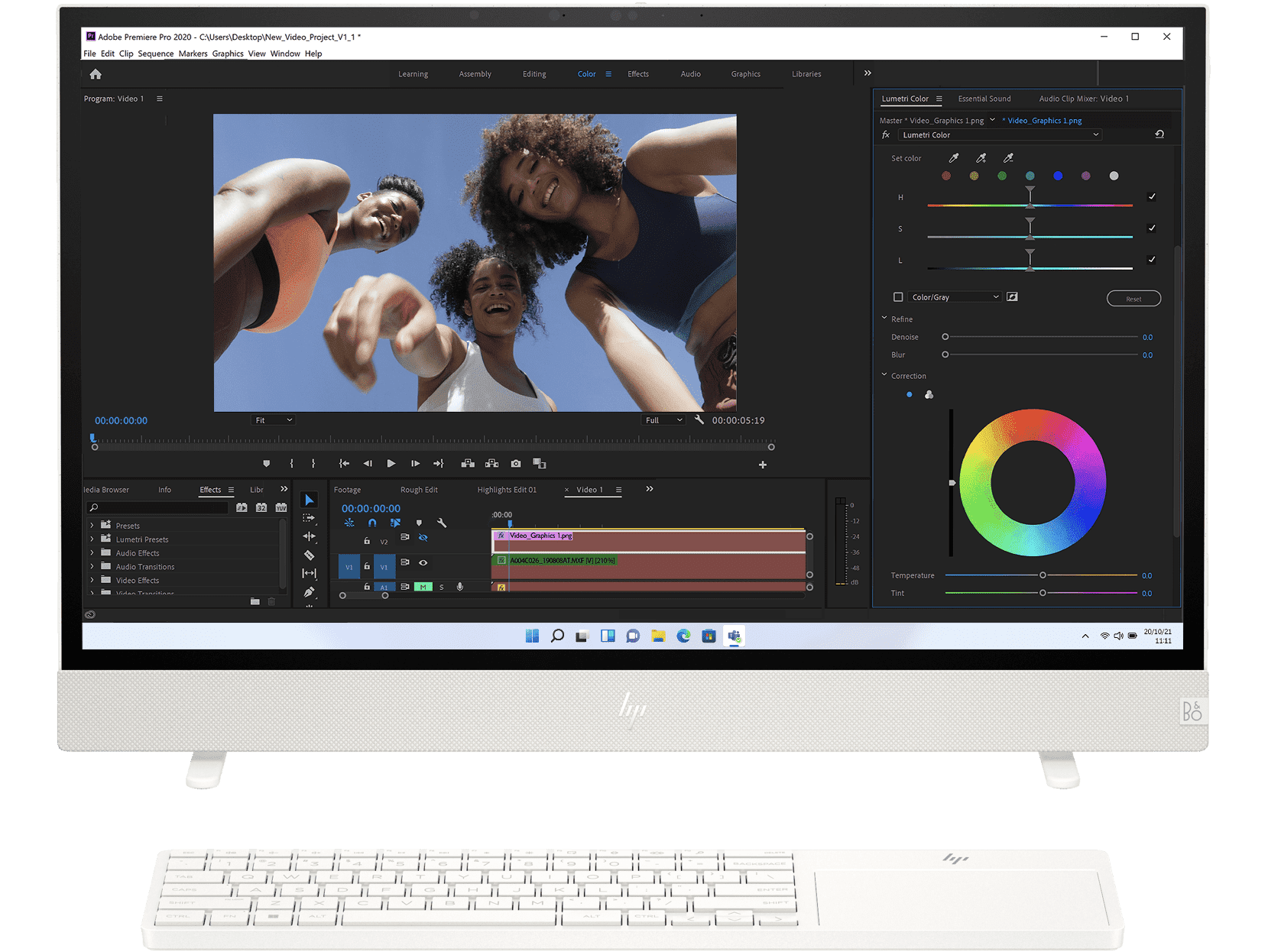Expand the Presets folder

[92, 526]
